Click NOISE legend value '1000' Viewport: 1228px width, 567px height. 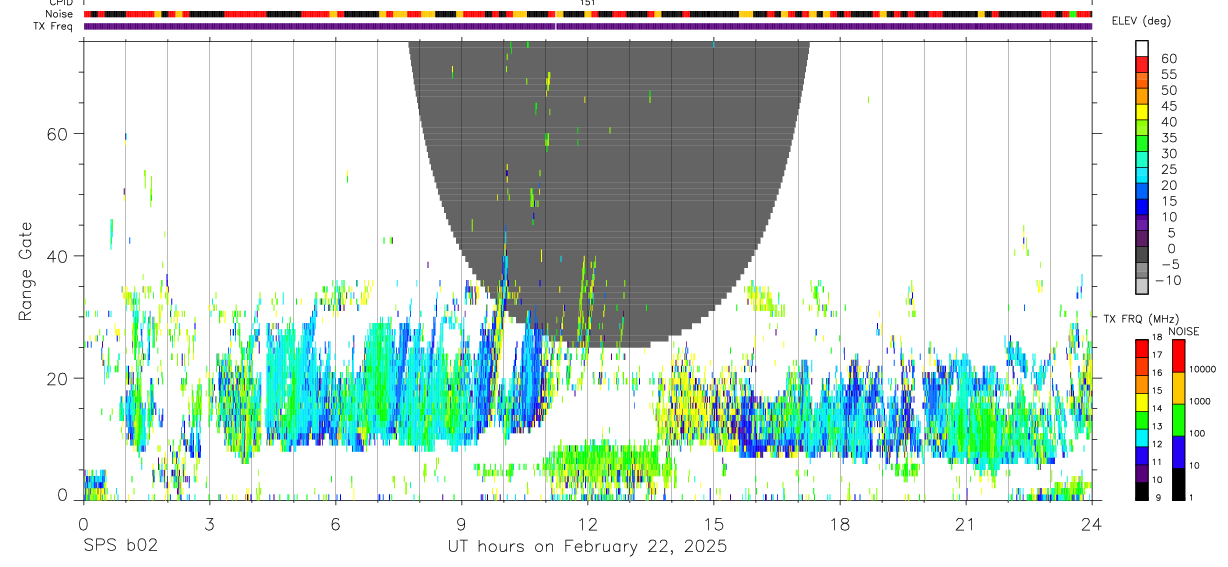point(1199,401)
